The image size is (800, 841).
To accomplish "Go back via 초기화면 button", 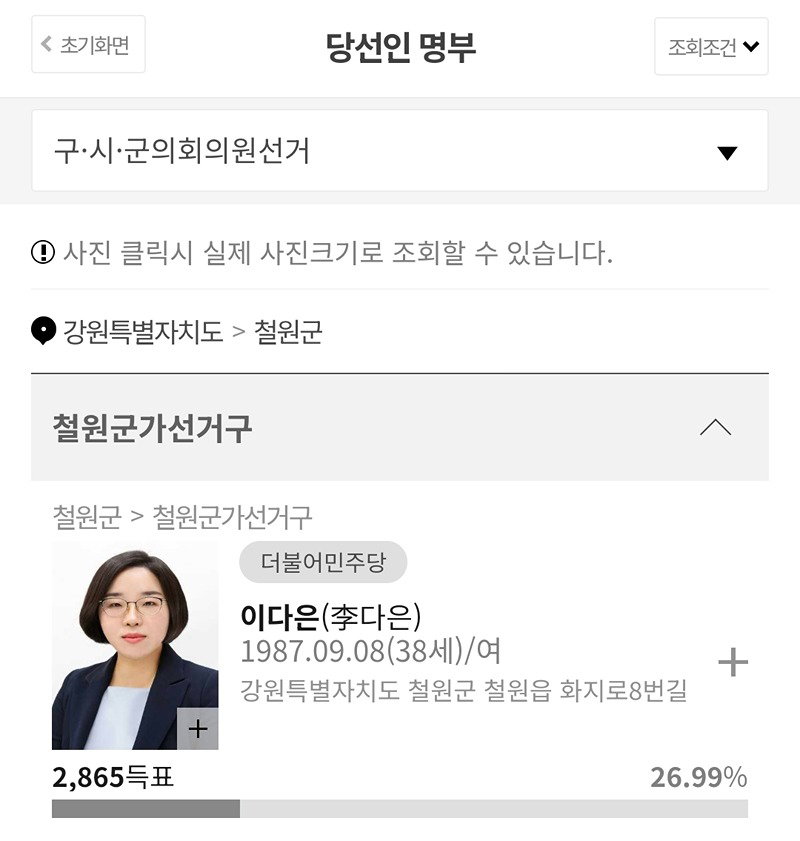I will pyautogui.click(x=88, y=44).
